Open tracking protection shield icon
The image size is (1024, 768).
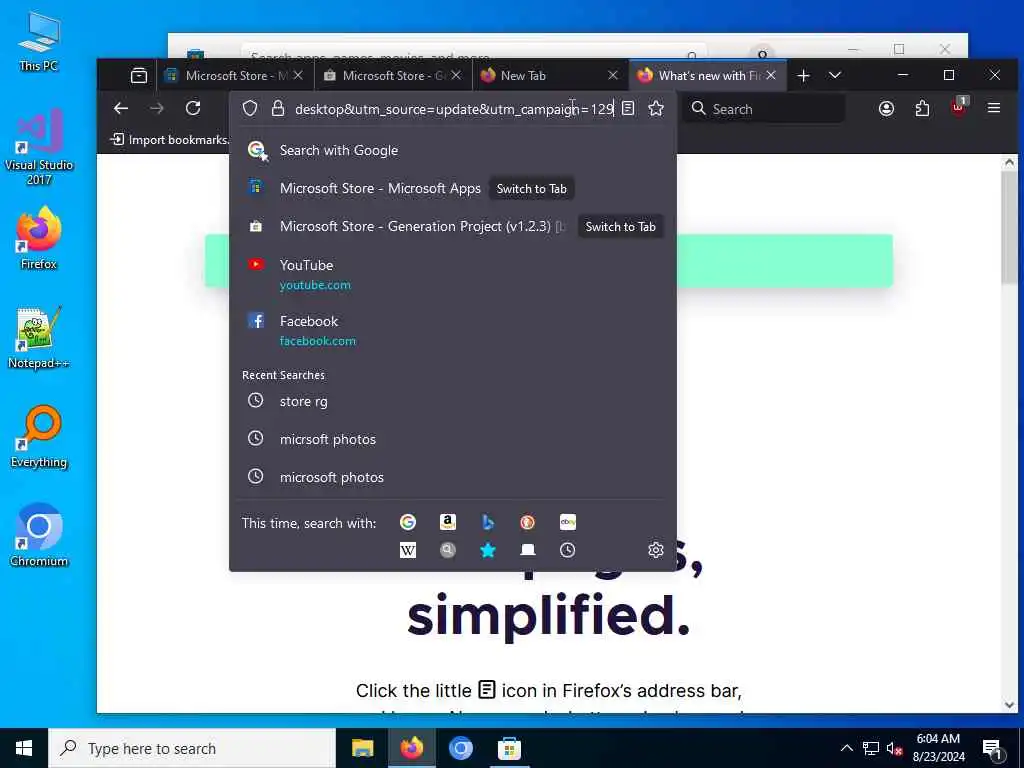click(x=249, y=108)
